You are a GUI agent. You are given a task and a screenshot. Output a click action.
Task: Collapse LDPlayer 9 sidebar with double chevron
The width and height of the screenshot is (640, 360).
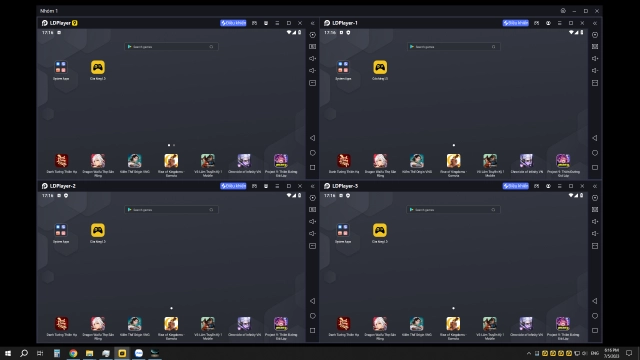point(313,23)
